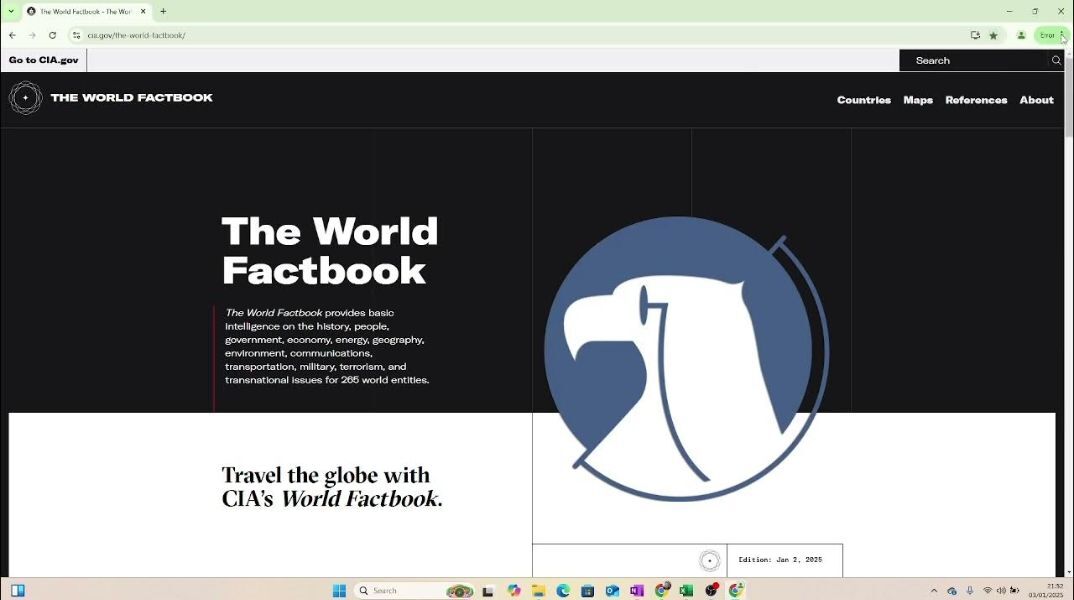
Task: Open the Maps menu in the header
Action: pyautogui.click(x=917, y=100)
